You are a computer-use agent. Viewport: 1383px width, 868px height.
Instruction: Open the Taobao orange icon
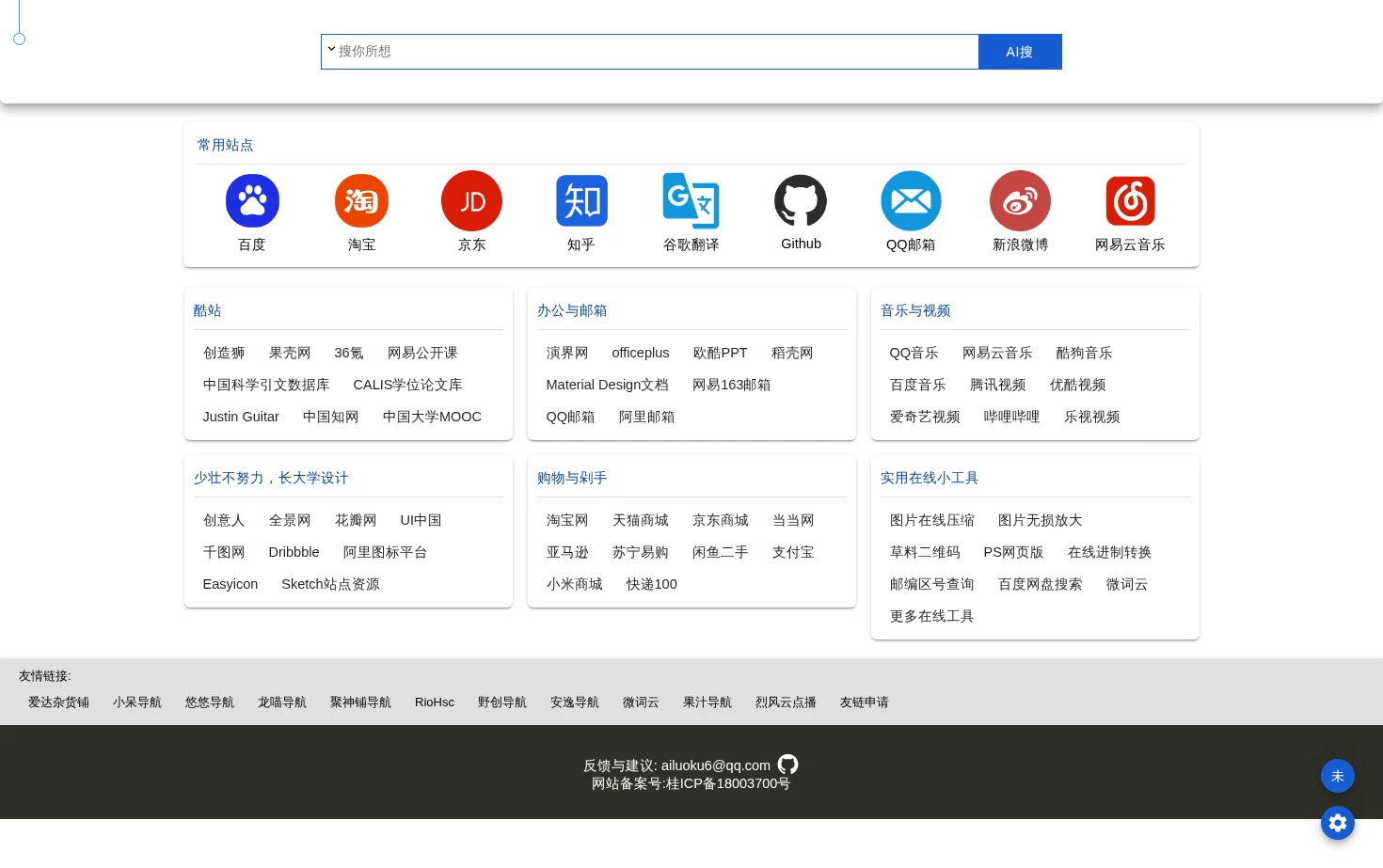coord(361,200)
